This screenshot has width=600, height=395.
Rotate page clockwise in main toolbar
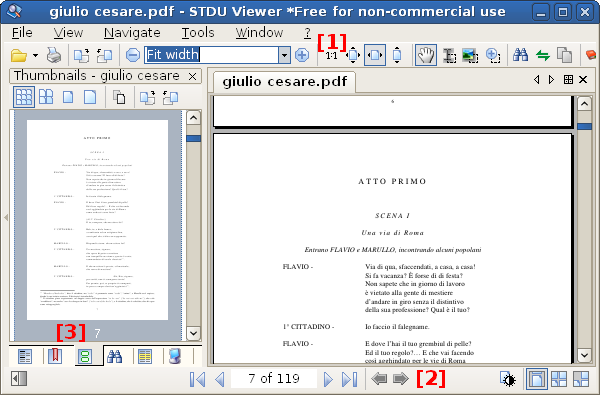[x=81, y=55]
